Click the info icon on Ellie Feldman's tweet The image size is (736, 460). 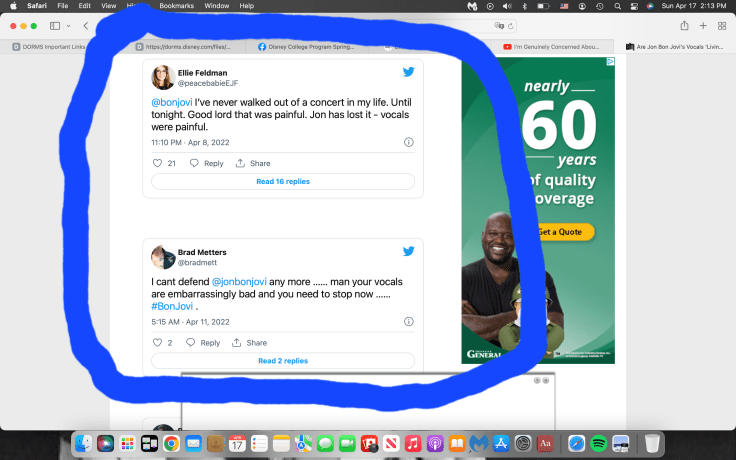coord(408,143)
